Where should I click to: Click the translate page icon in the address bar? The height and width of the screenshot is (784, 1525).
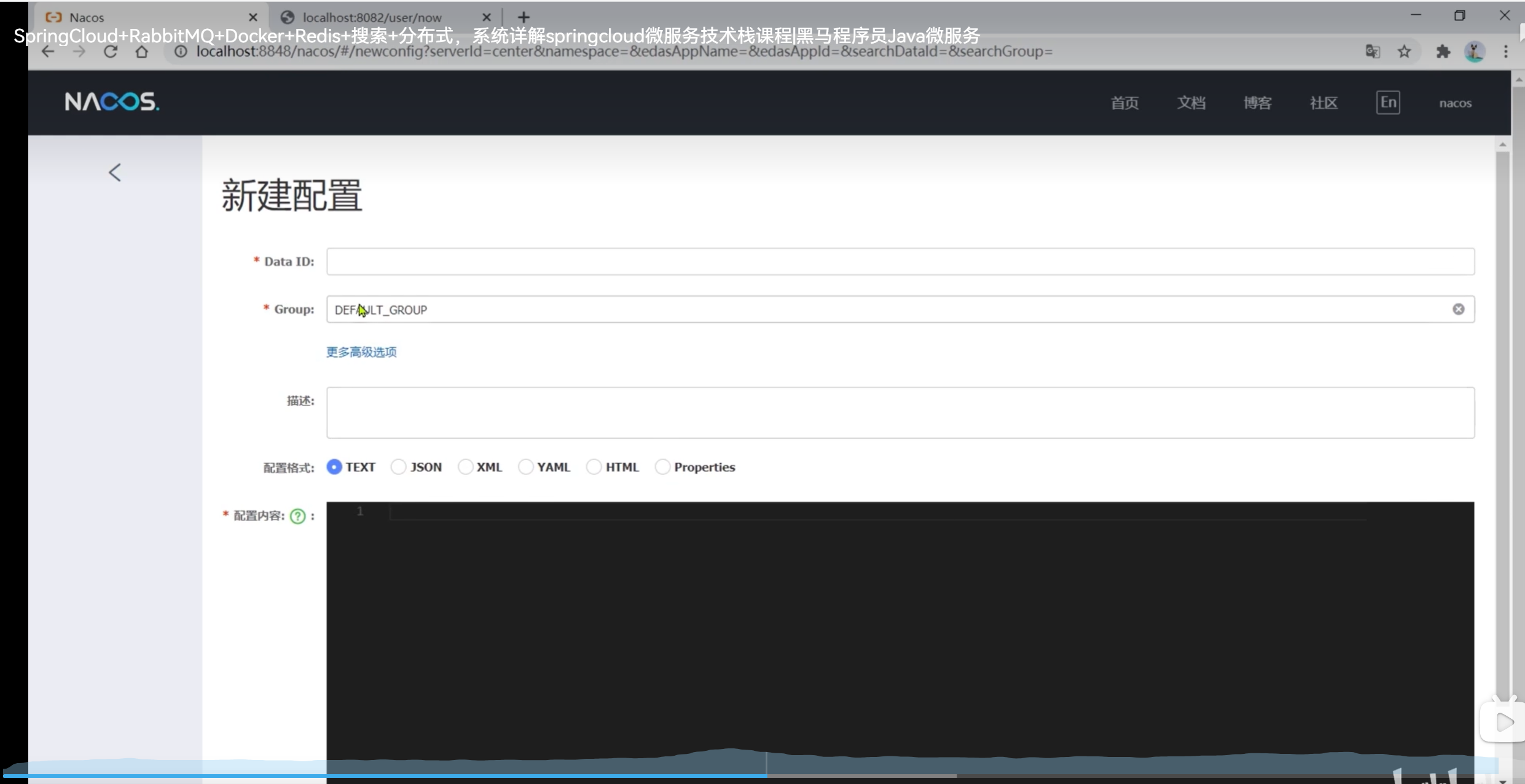coord(1372,52)
